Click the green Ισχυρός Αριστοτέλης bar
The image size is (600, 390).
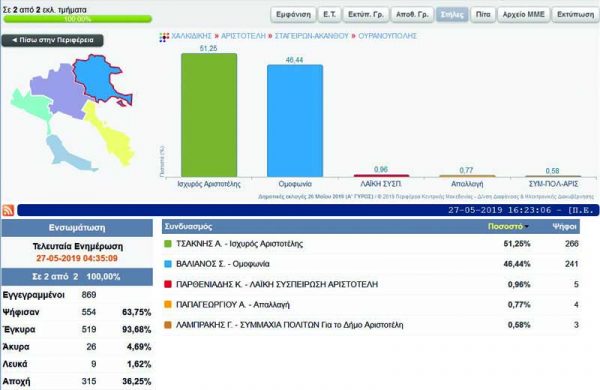(x=209, y=115)
